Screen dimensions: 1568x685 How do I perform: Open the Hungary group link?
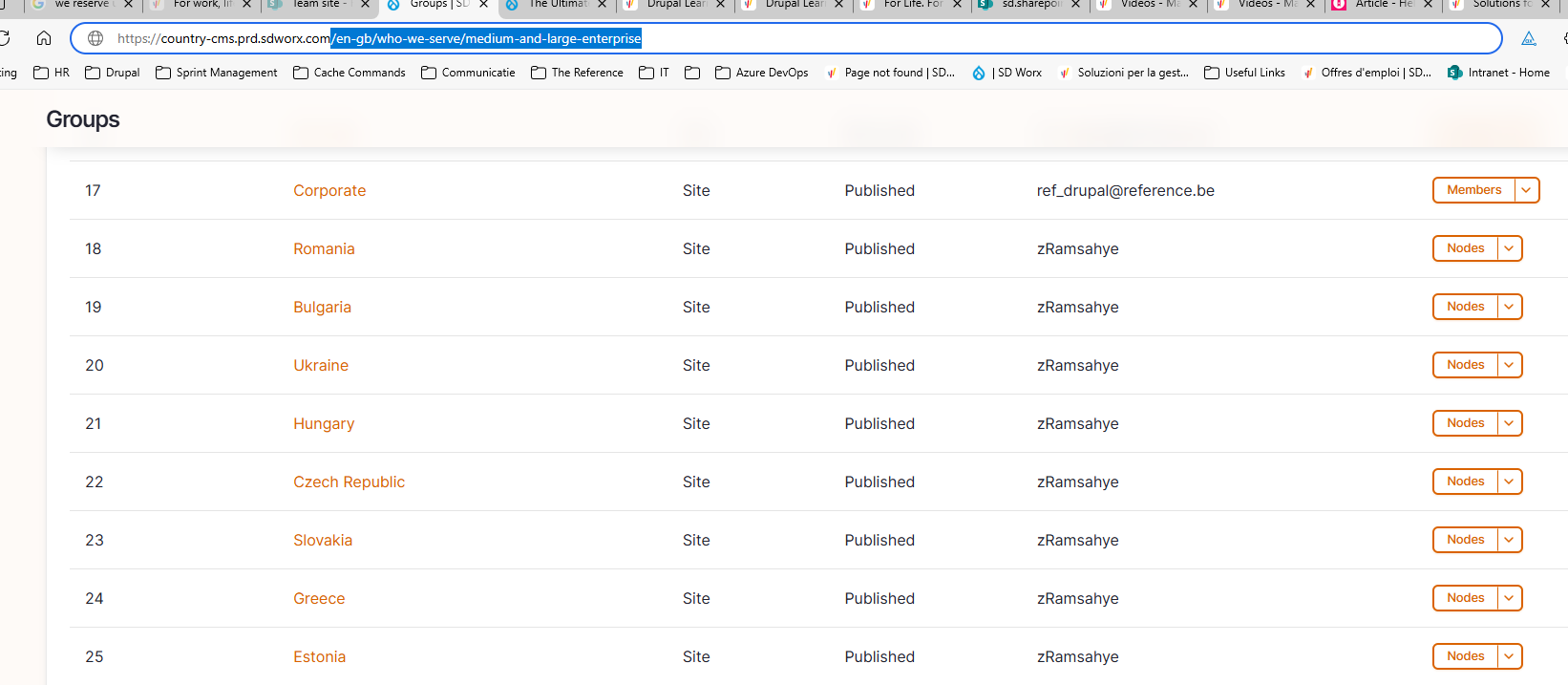pyautogui.click(x=324, y=423)
